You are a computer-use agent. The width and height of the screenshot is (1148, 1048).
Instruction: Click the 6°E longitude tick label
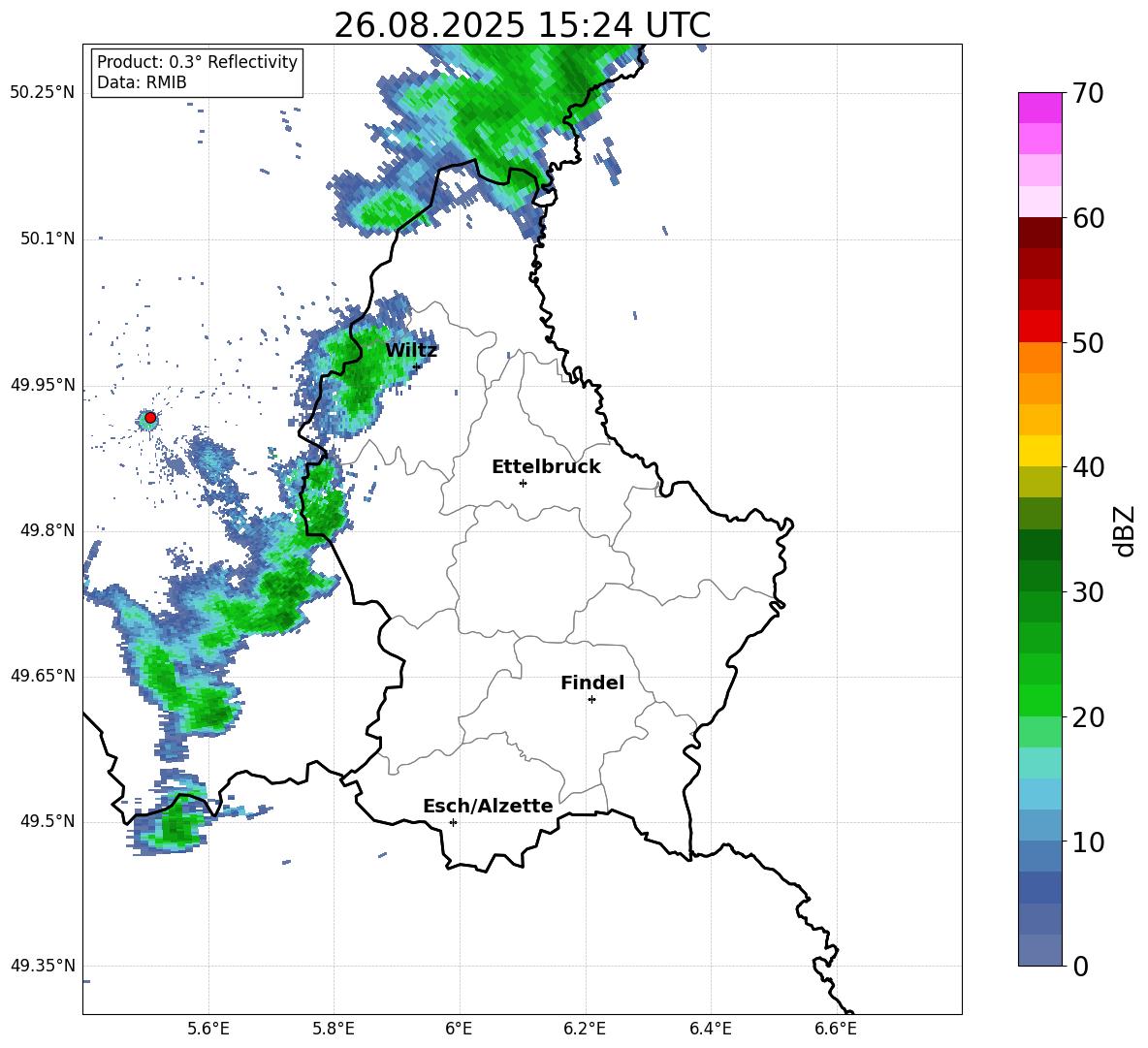[459, 1030]
